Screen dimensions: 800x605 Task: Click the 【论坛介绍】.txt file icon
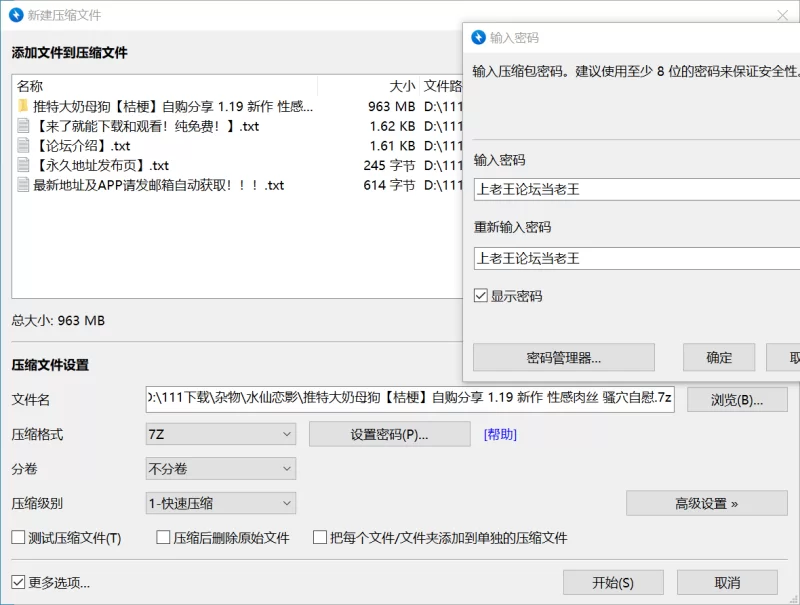(x=23, y=146)
